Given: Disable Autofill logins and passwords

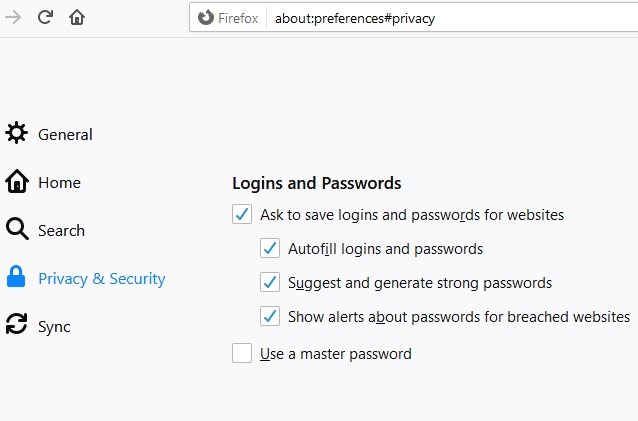Looking at the screenshot, I should (270, 248).
